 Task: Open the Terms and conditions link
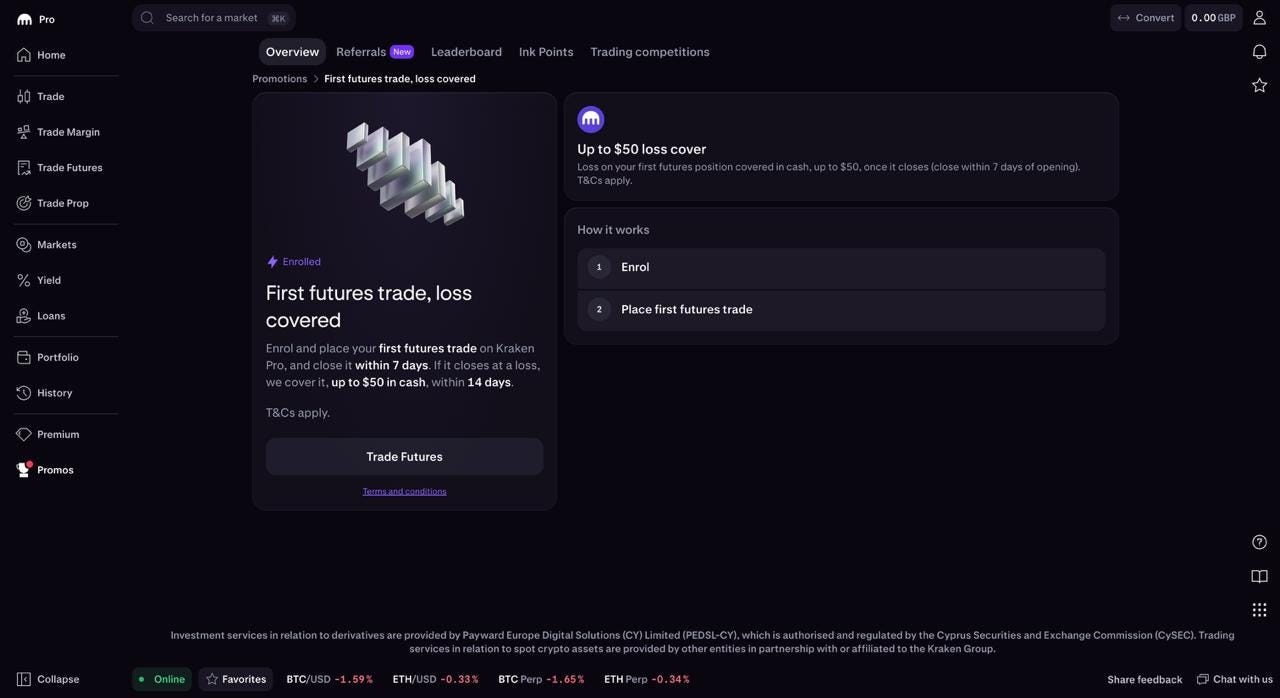[404, 492]
